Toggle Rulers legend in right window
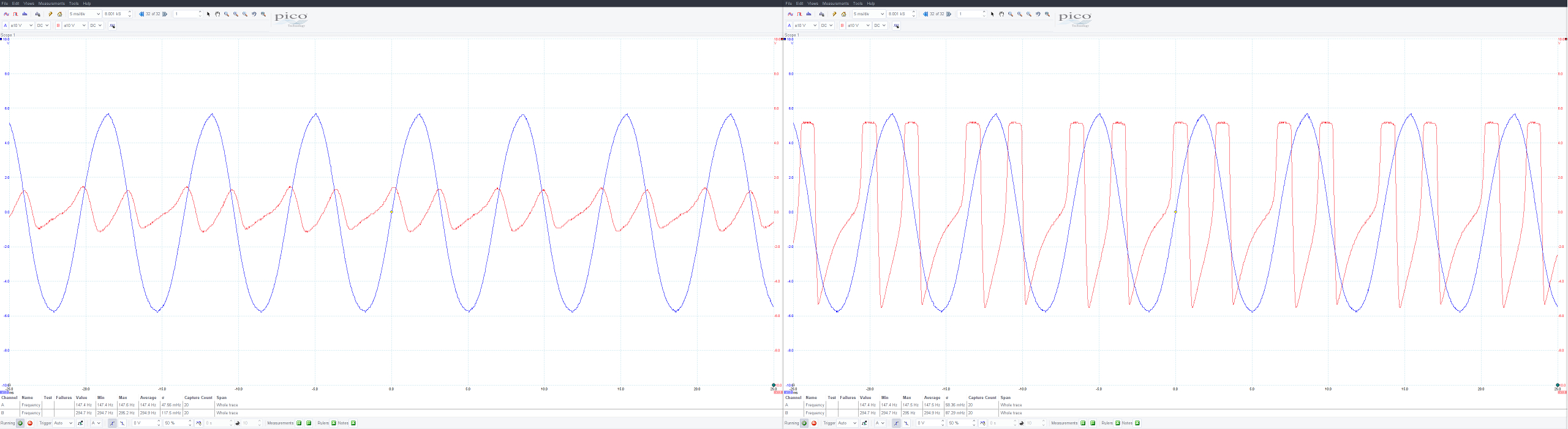The width and height of the screenshot is (1568, 429). click(x=1117, y=423)
